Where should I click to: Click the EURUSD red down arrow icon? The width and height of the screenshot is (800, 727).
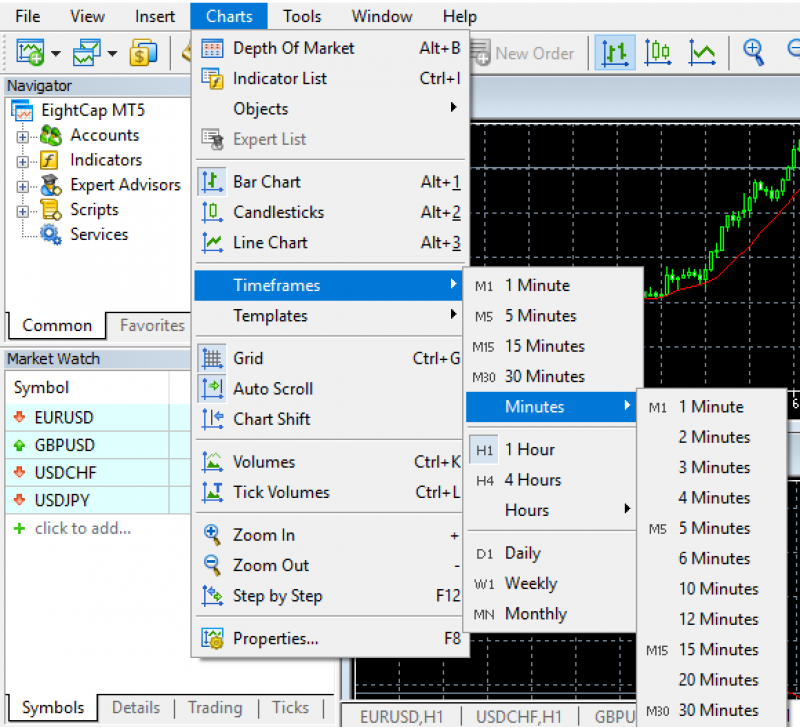pyautogui.click(x=19, y=417)
